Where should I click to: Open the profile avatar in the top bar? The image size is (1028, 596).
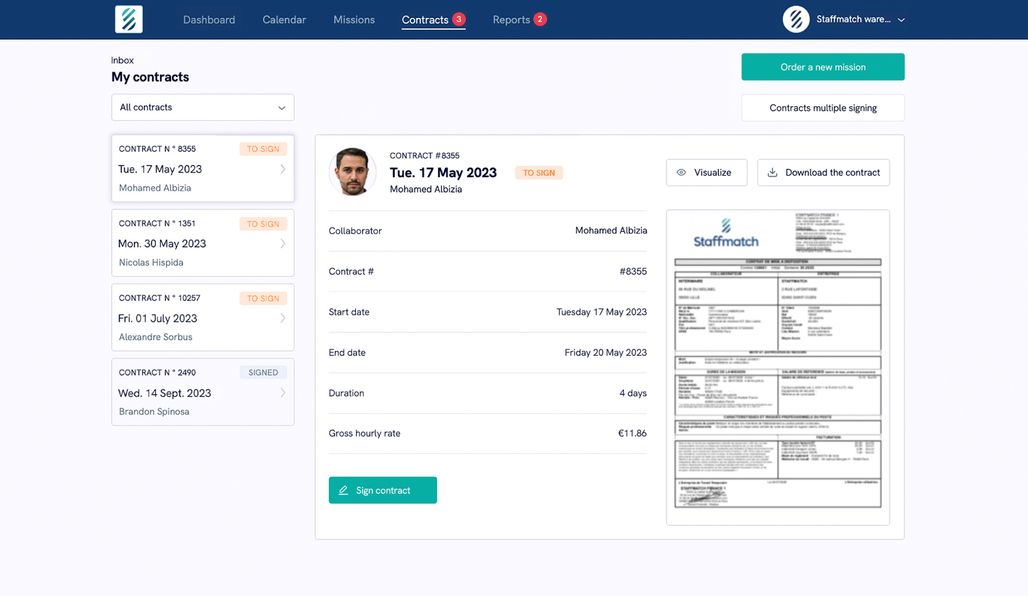pos(796,19)
